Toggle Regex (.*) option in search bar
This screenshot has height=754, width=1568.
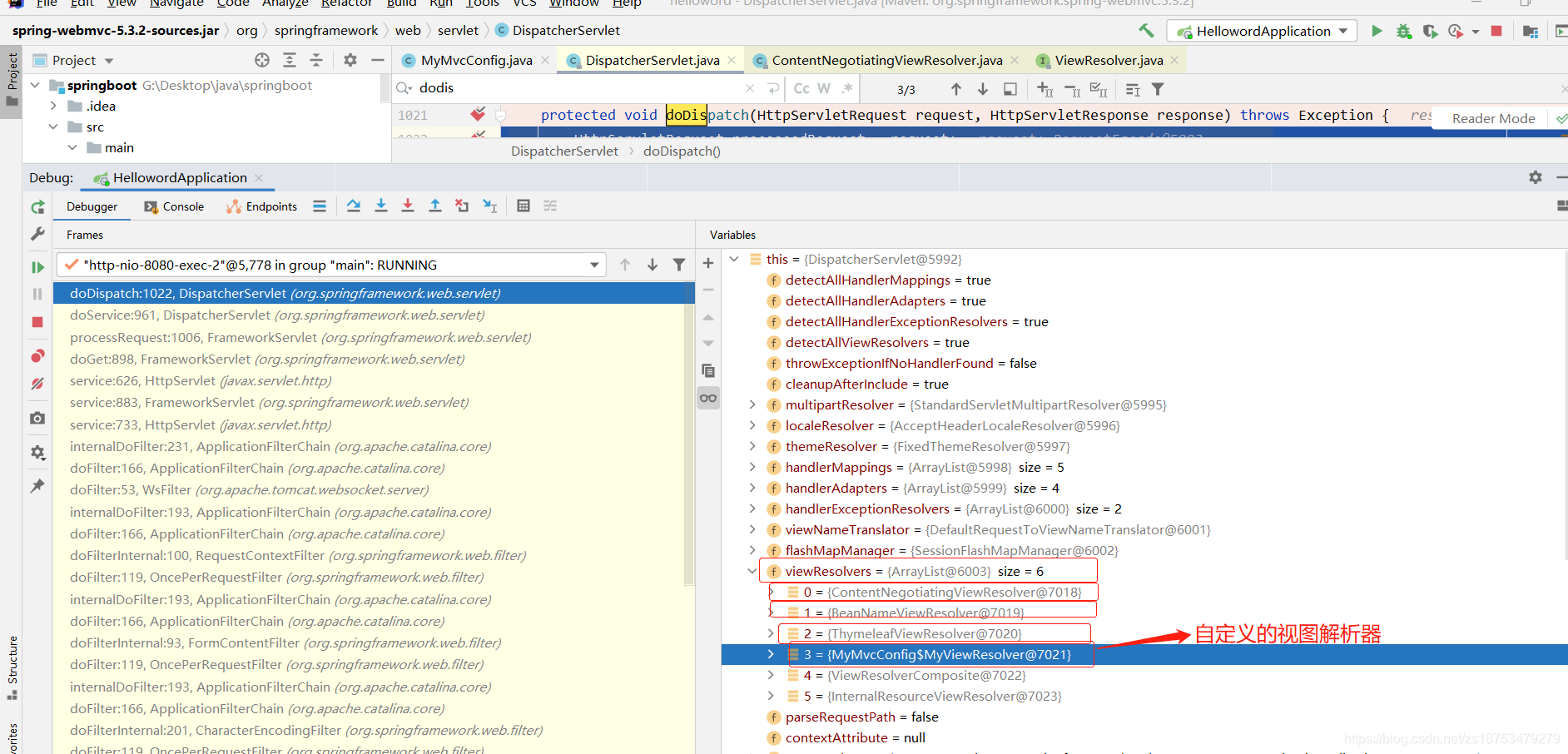point(847,88)
